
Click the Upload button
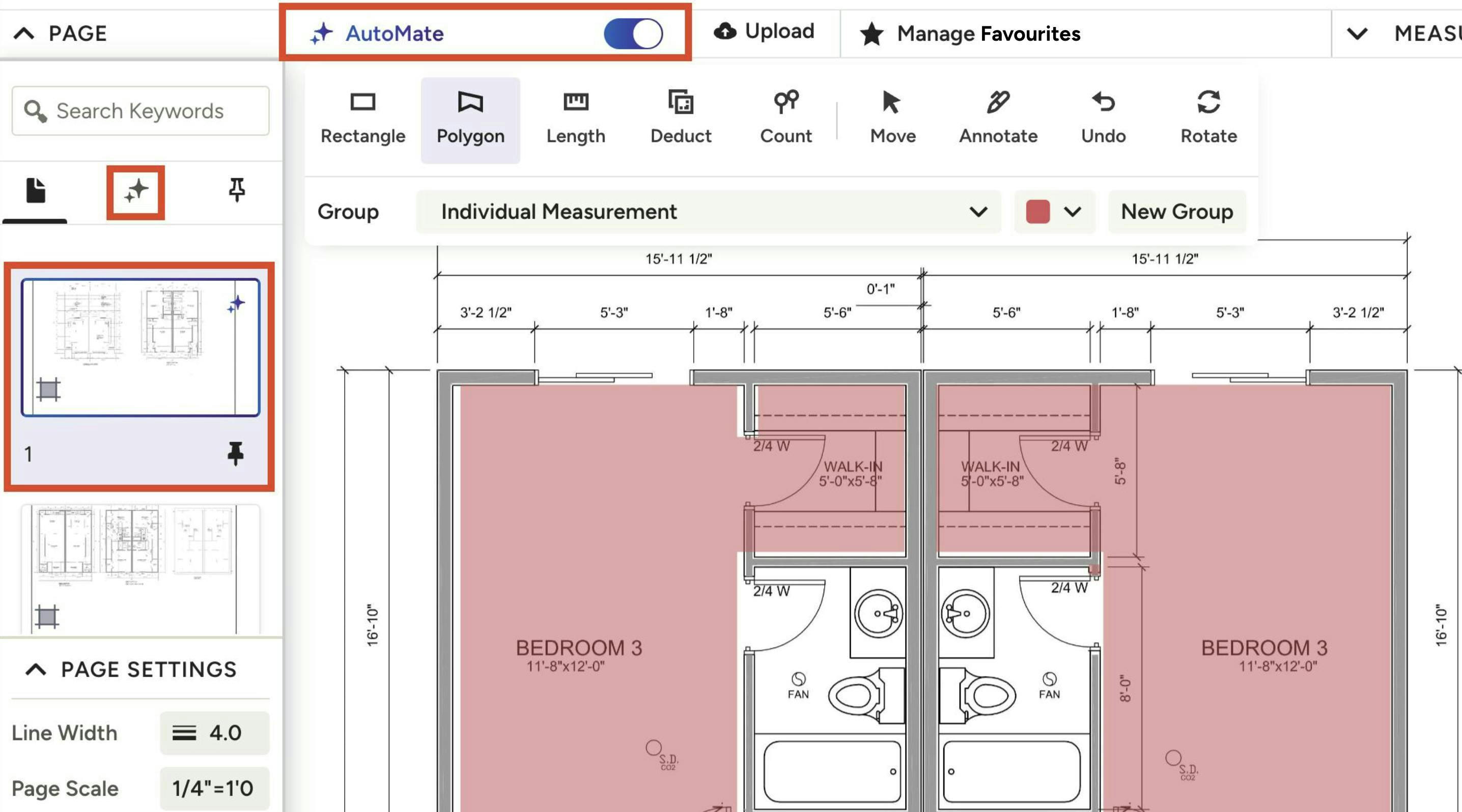(764, 32)
